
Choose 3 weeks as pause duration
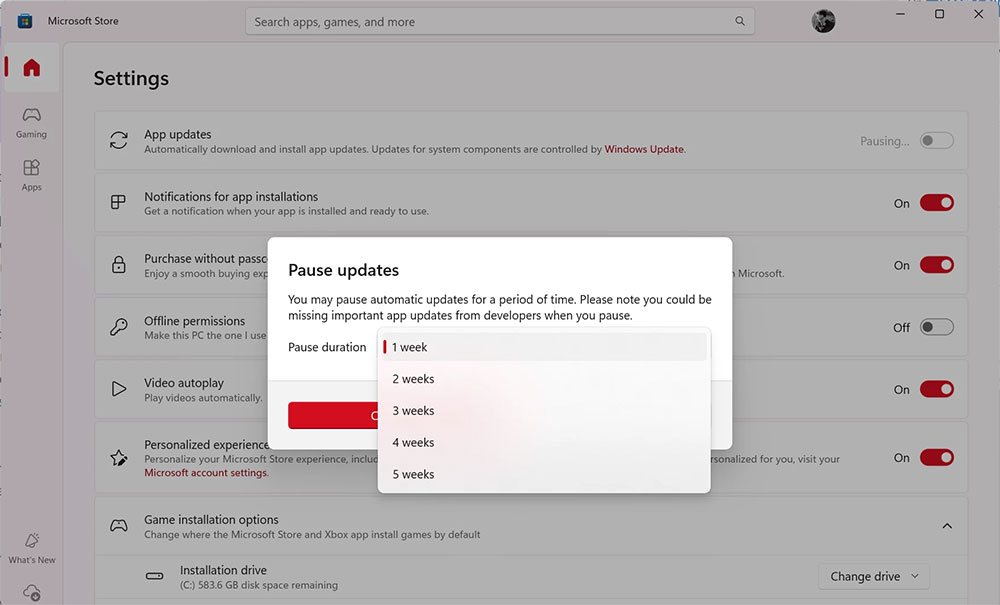click(412, 410)
